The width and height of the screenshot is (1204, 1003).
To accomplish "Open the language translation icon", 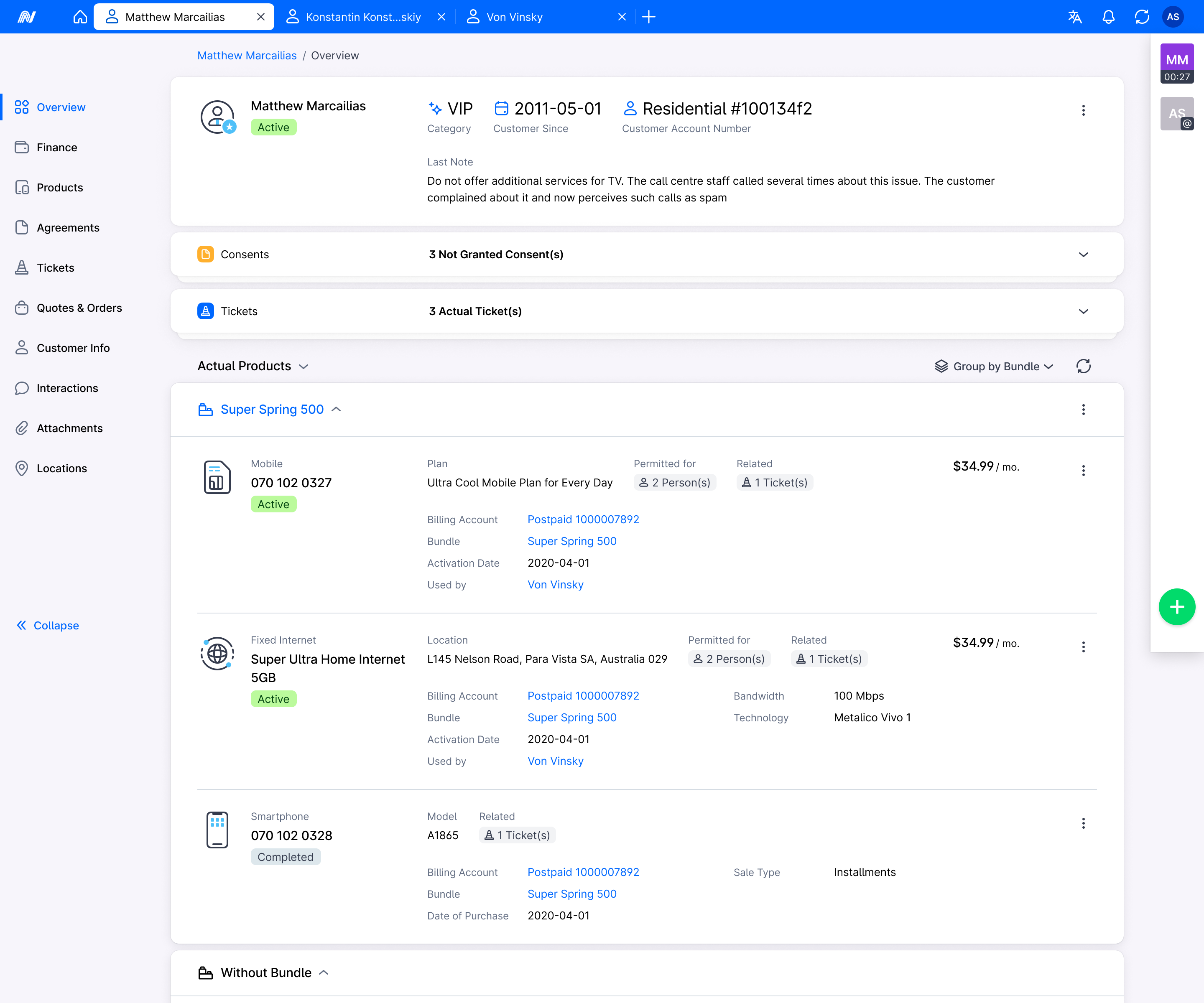I will pos(1074,17).
